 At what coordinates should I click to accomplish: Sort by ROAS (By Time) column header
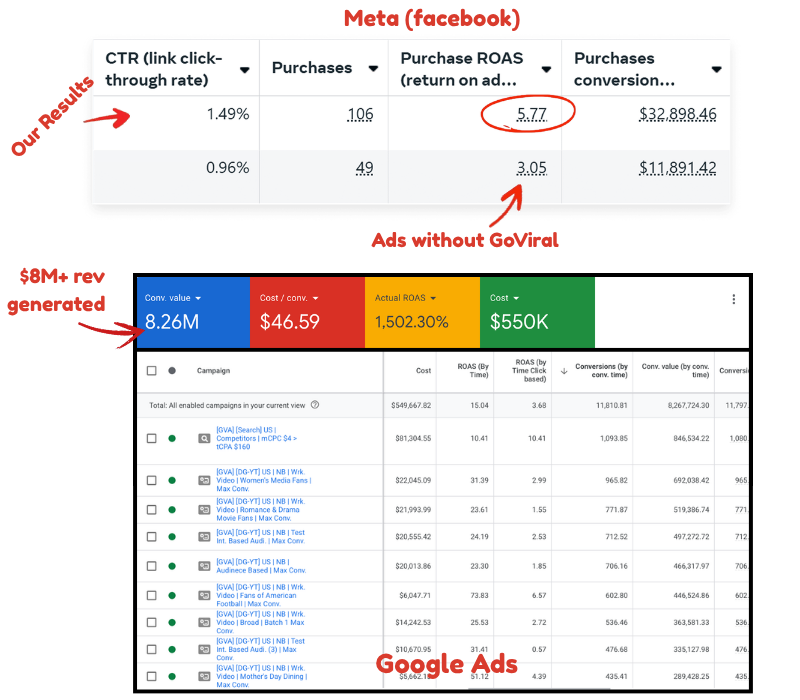click(x=473, y=370)
